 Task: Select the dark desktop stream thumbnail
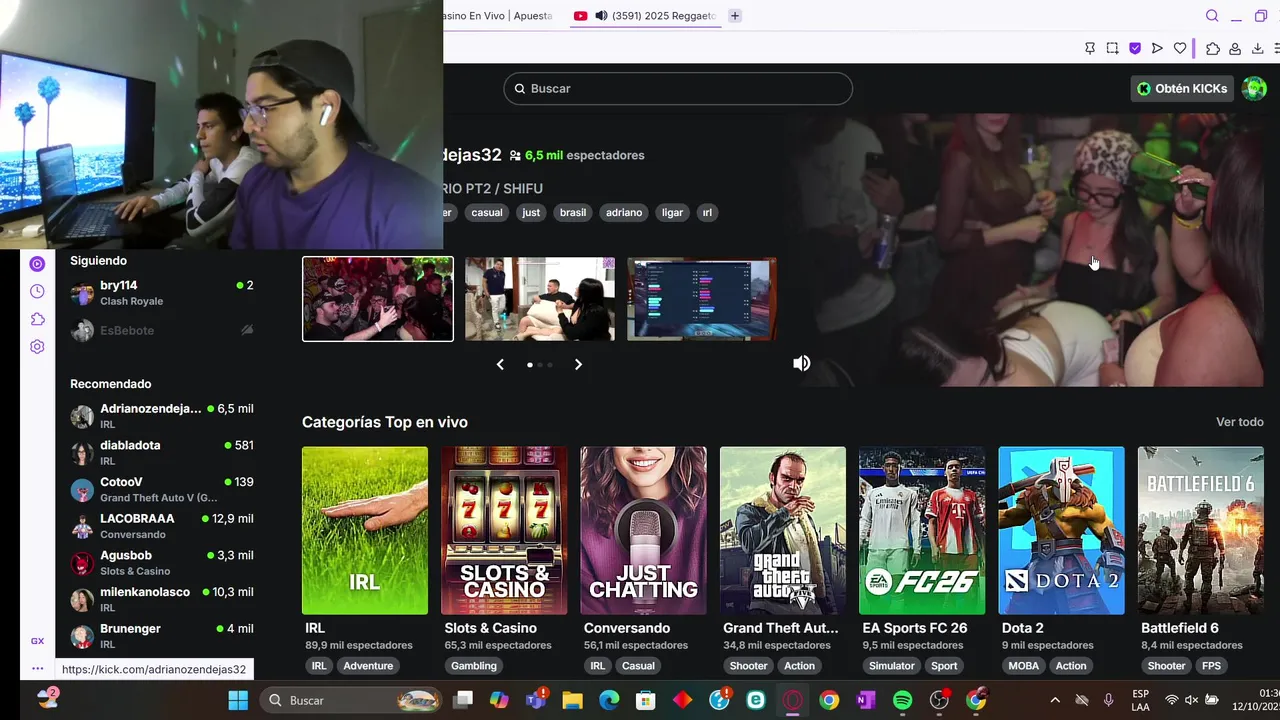[x=701, y=299]
